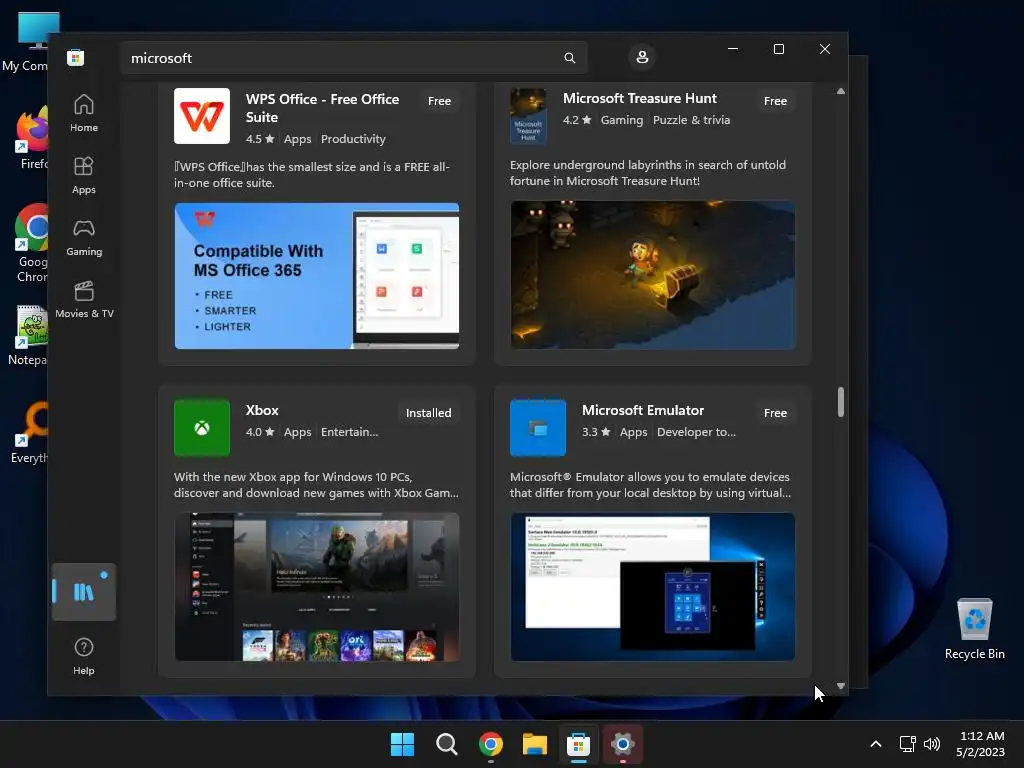Click the scrollbar up arrow in the Store
This screenshot has width=1024, height=768.
click(x=841, y=91)
